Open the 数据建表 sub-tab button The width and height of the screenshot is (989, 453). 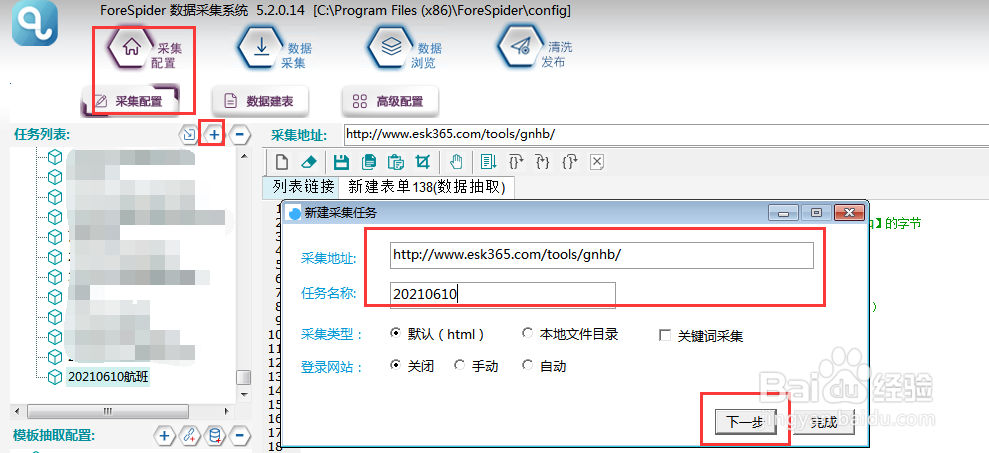(260, 101)
